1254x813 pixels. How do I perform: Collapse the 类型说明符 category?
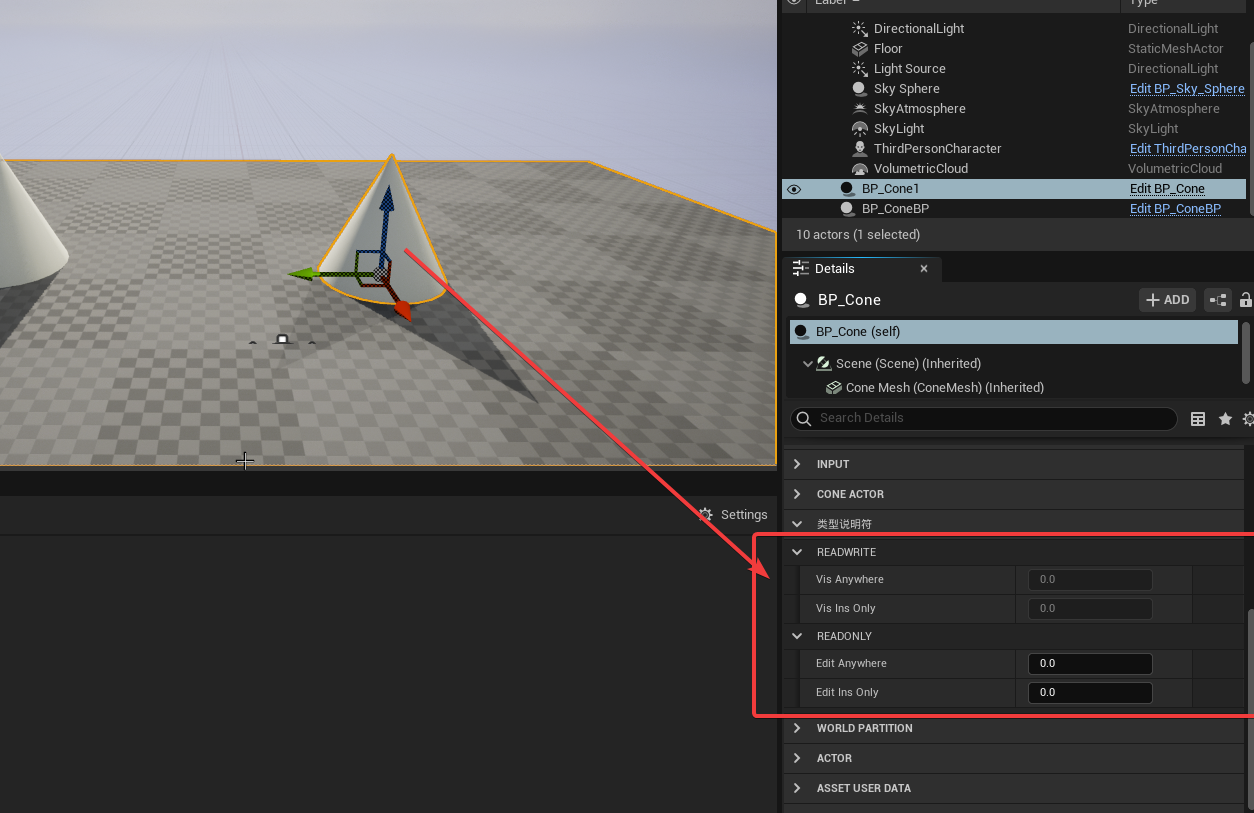pos(797,523)
